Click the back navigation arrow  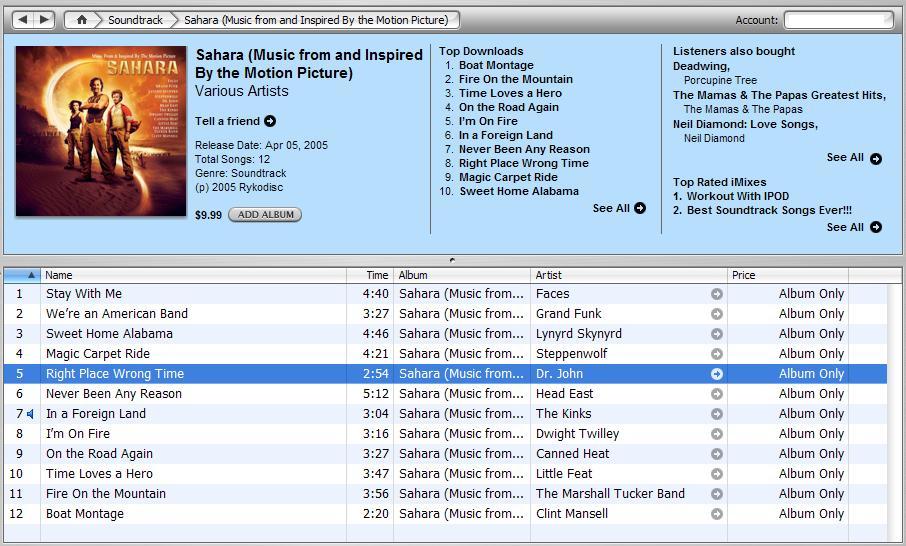coord(23,20)
